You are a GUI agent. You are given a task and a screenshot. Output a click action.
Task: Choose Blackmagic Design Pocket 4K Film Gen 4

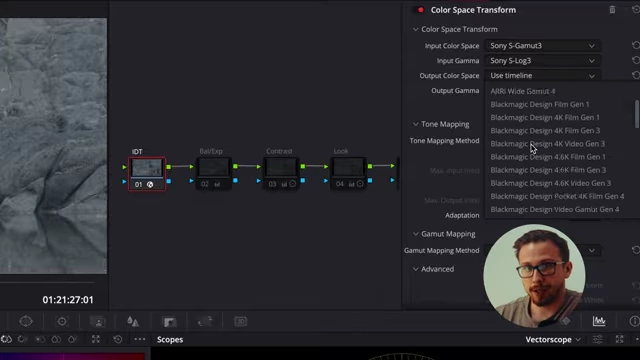557,196
